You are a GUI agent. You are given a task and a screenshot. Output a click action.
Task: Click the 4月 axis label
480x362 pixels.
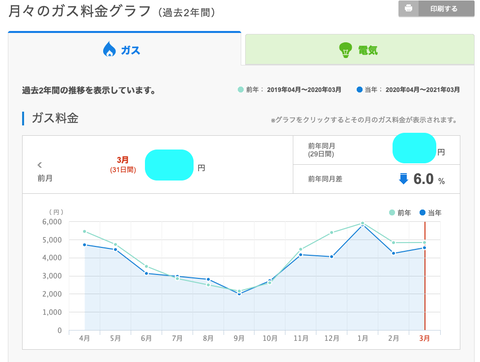tap(84, 338)
